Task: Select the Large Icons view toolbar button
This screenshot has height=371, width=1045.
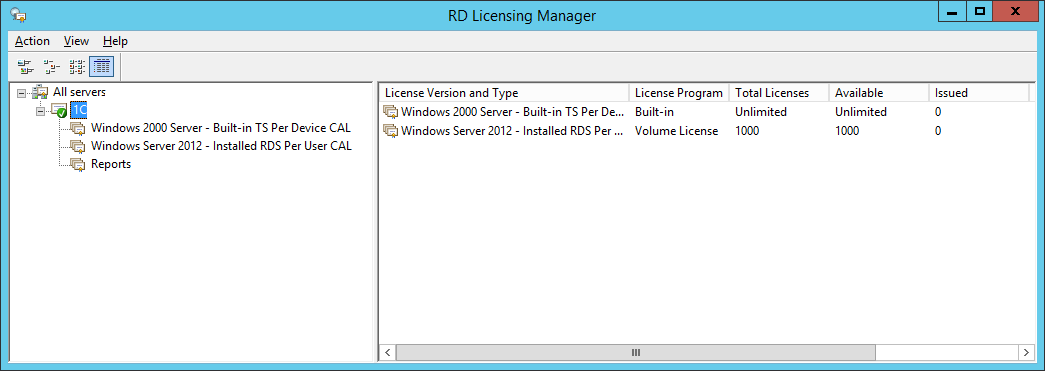Action: [26, 67]
